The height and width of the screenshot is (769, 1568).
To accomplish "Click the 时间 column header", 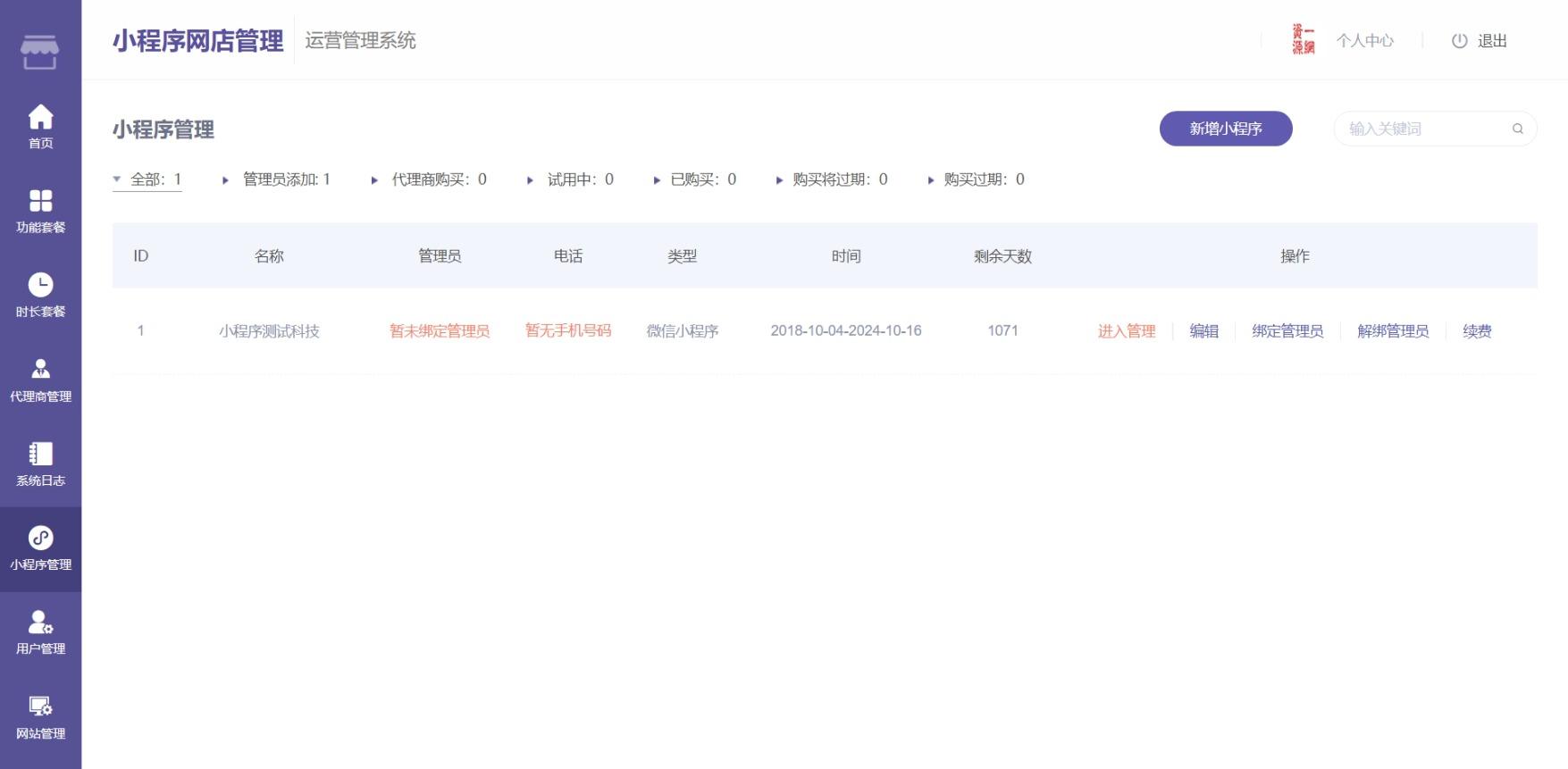I will 846,256.
